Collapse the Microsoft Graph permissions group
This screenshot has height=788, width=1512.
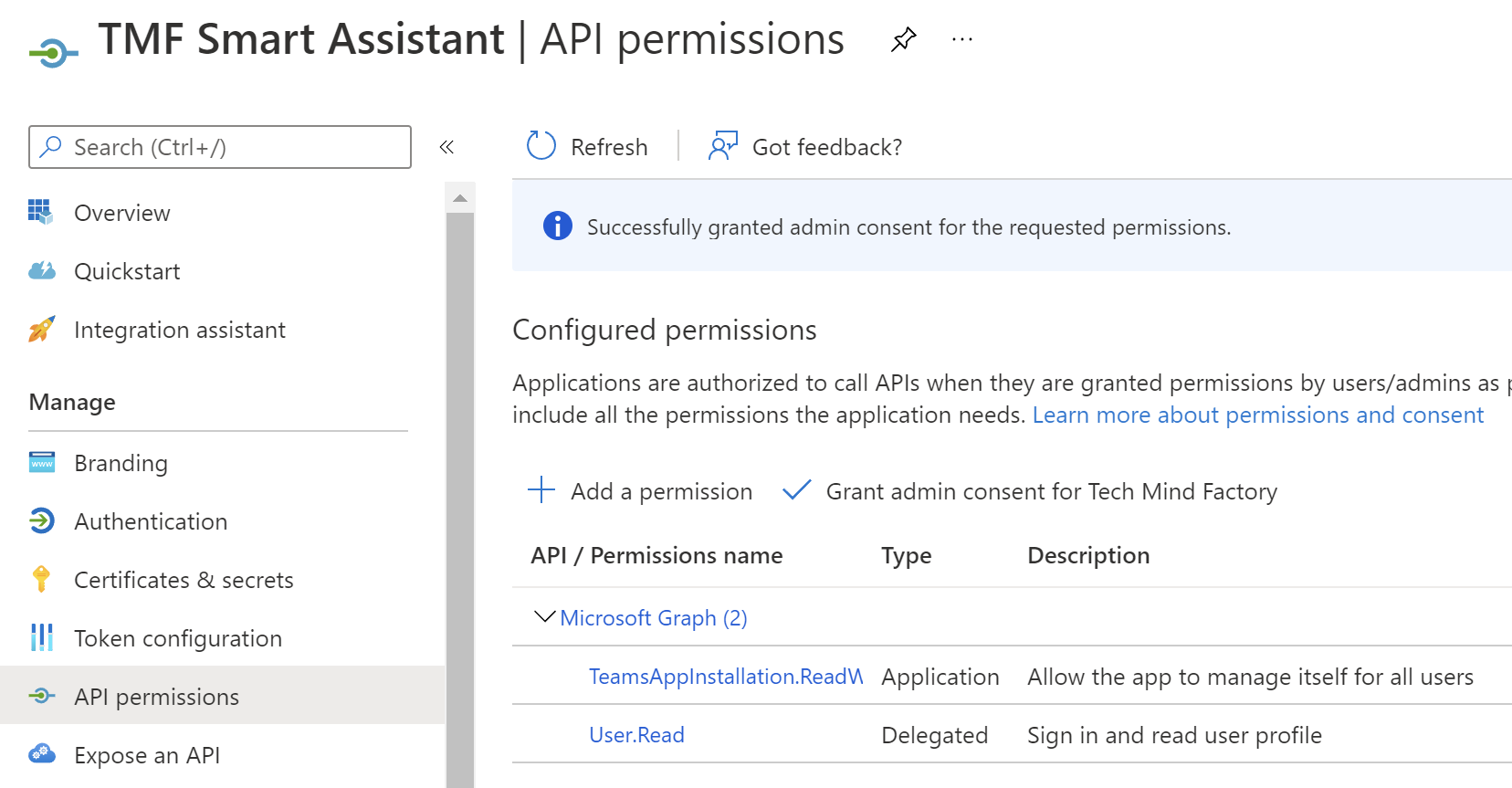click(x=544, y=617)
